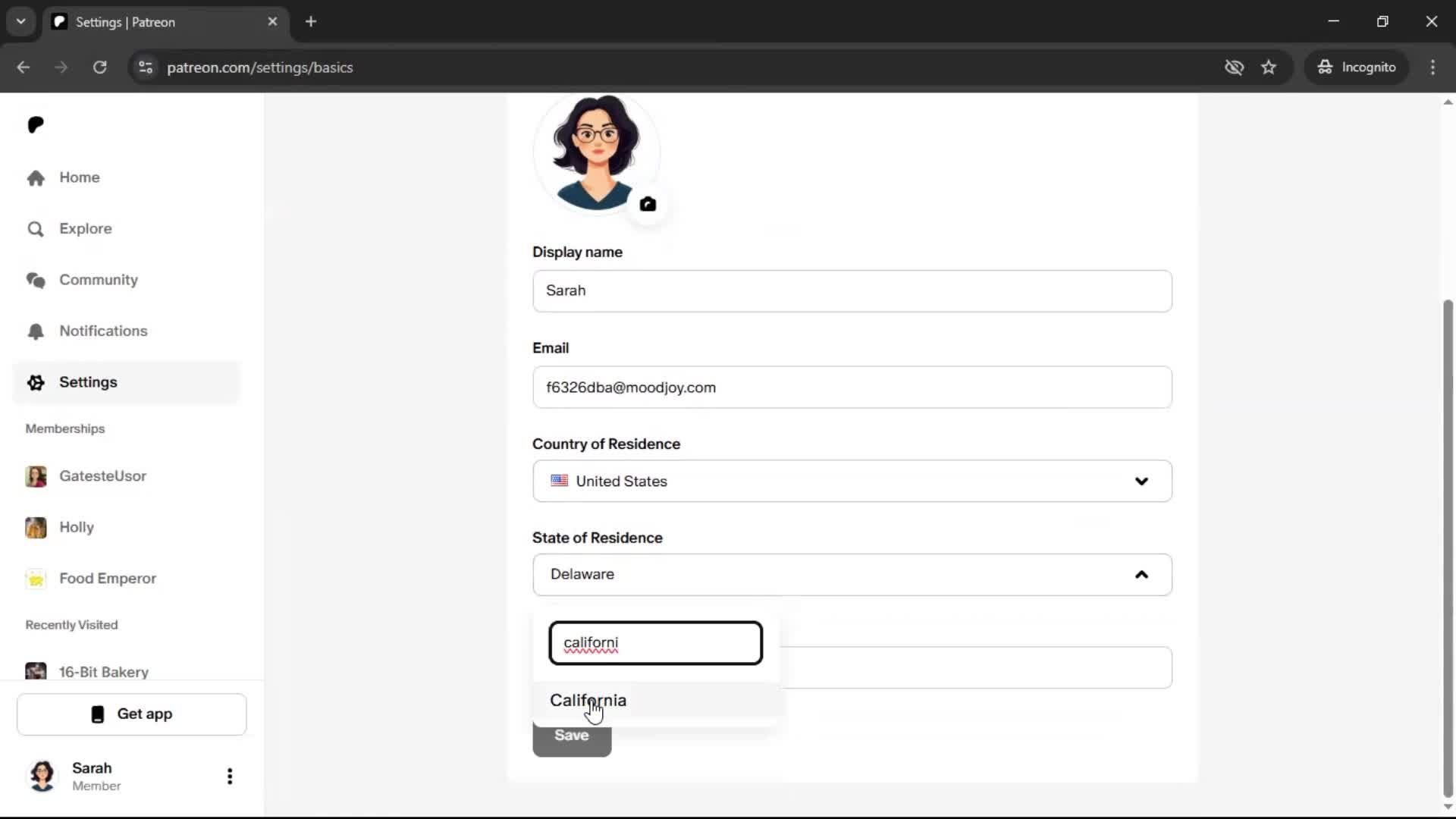This screenshot has height=819, width=1456.
Task: Select California from the state list
Action: 656,700
